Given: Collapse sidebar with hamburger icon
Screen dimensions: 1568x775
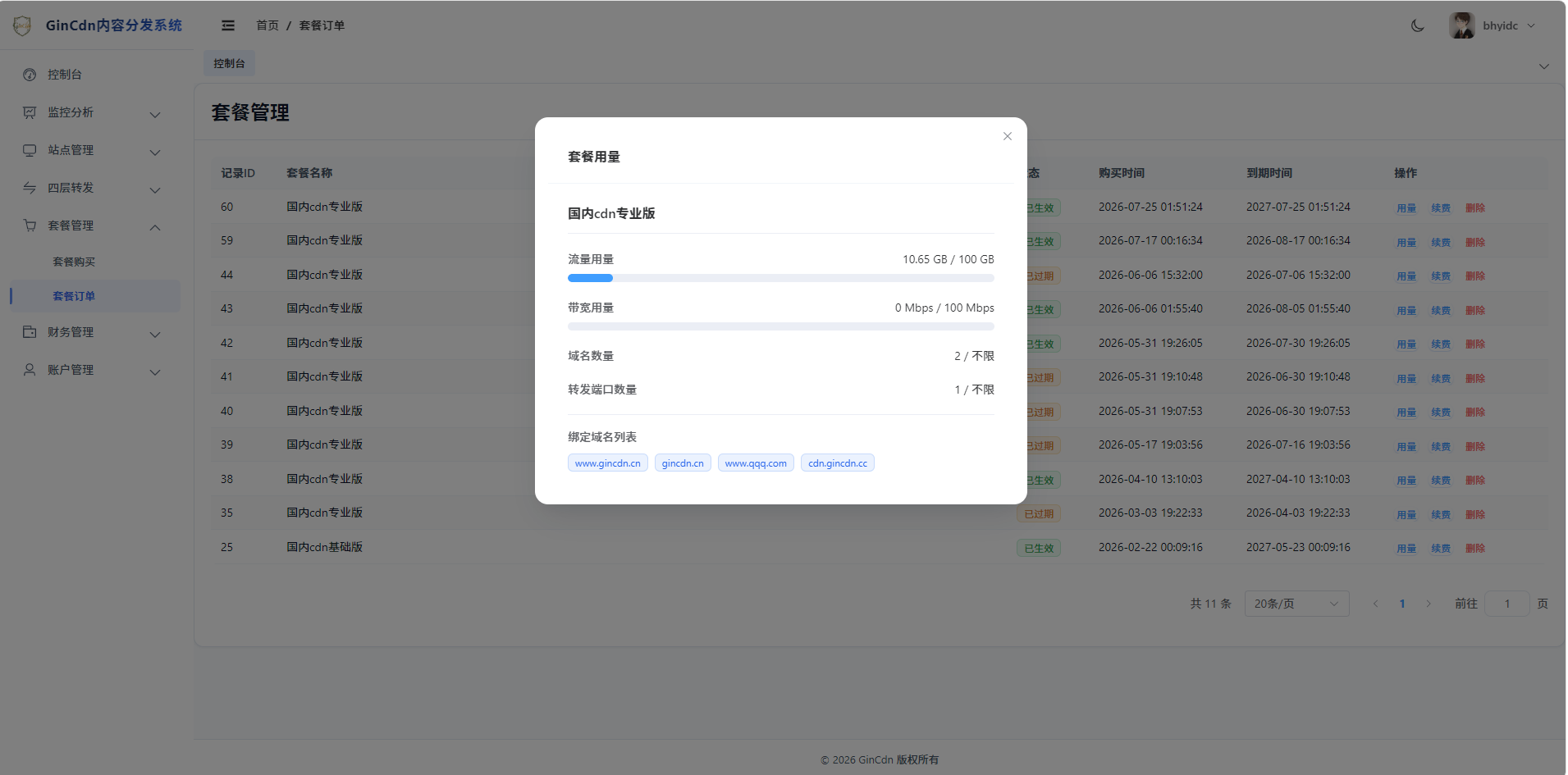Looking at the screenshot, I should tap(228, 25).
